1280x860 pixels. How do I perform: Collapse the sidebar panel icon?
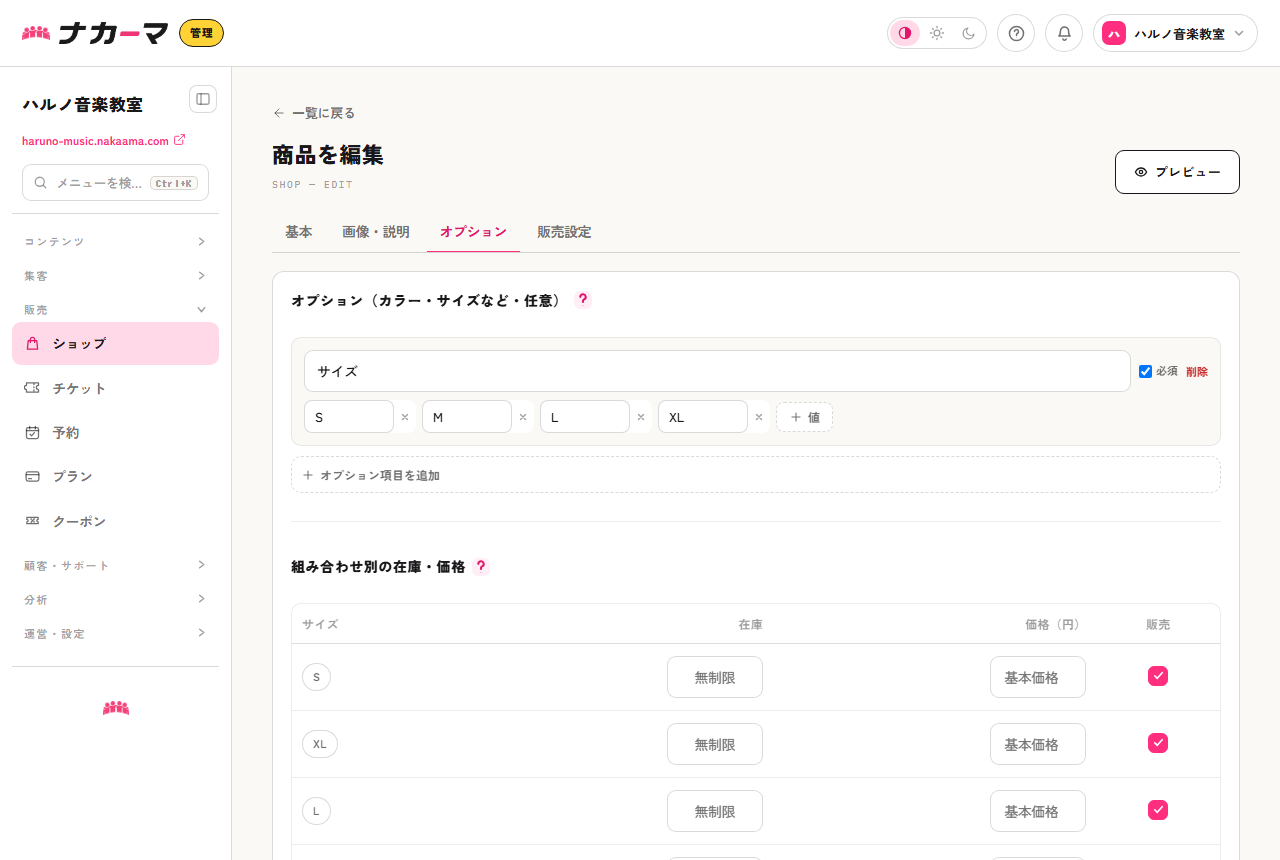[203, 99]
